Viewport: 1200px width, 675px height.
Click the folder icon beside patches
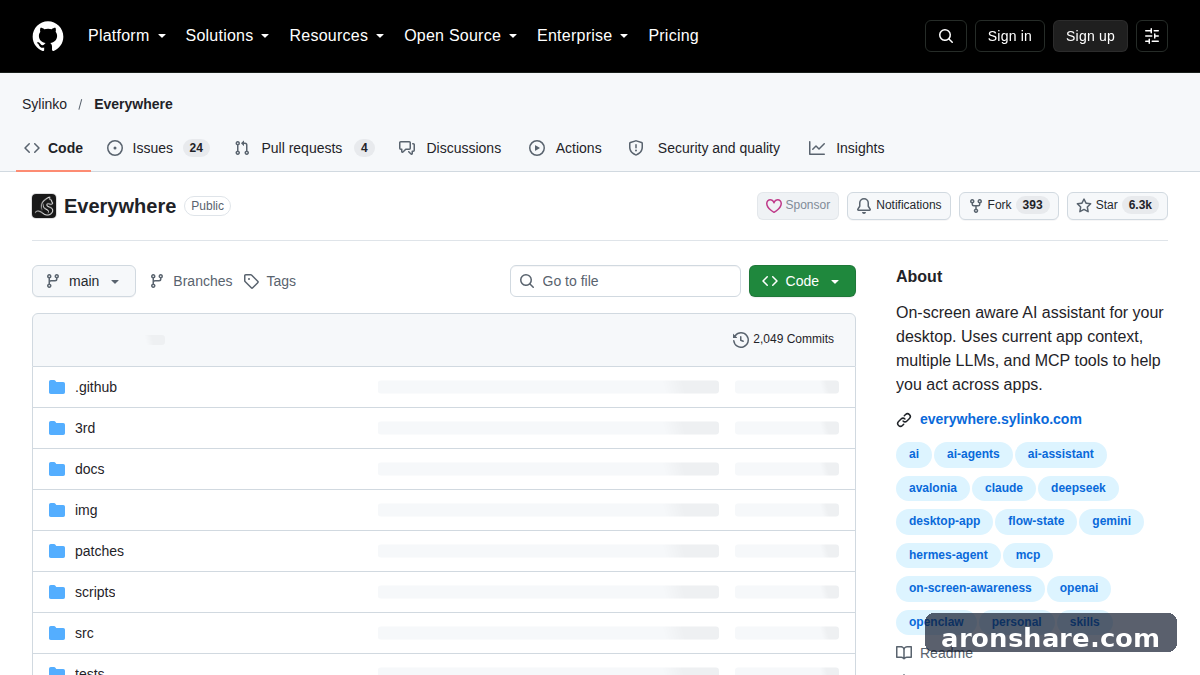(57, 551)
